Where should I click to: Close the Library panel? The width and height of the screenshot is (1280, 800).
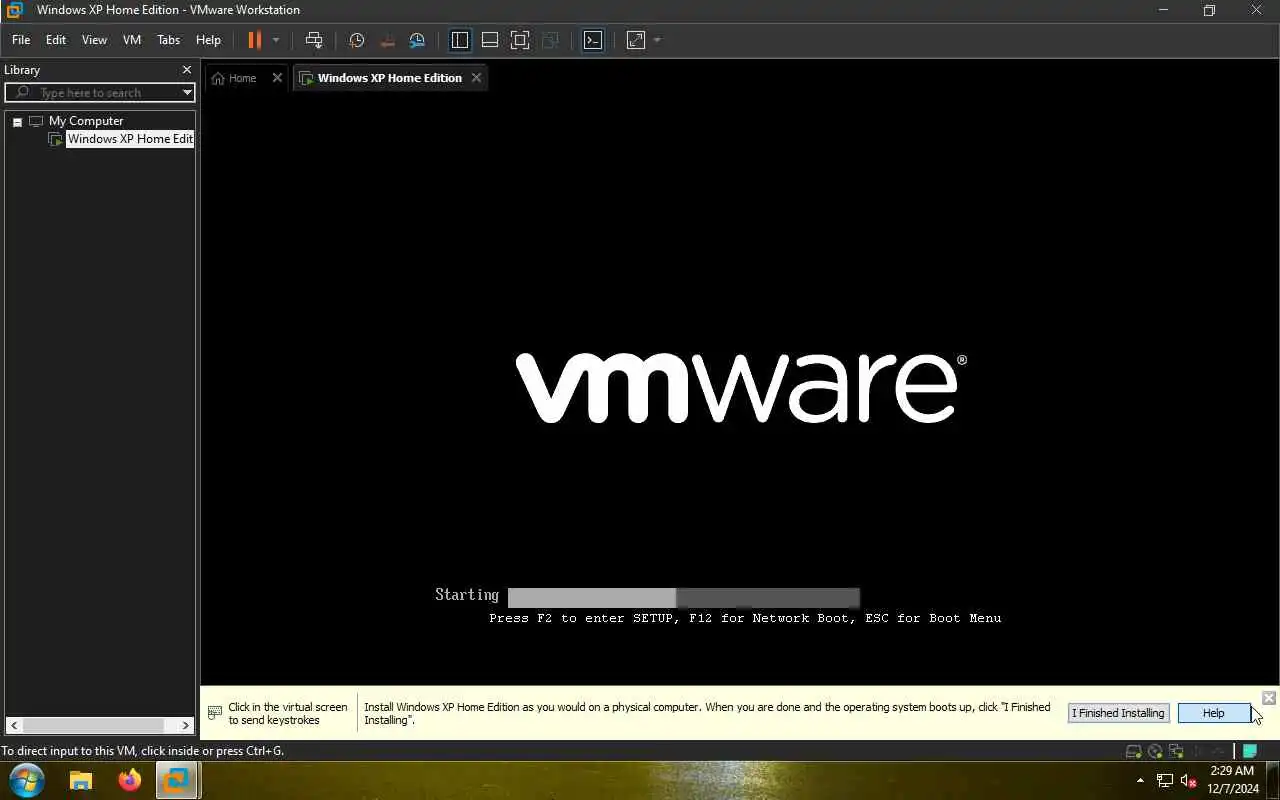pyautogui.click(x=186, y=70)
